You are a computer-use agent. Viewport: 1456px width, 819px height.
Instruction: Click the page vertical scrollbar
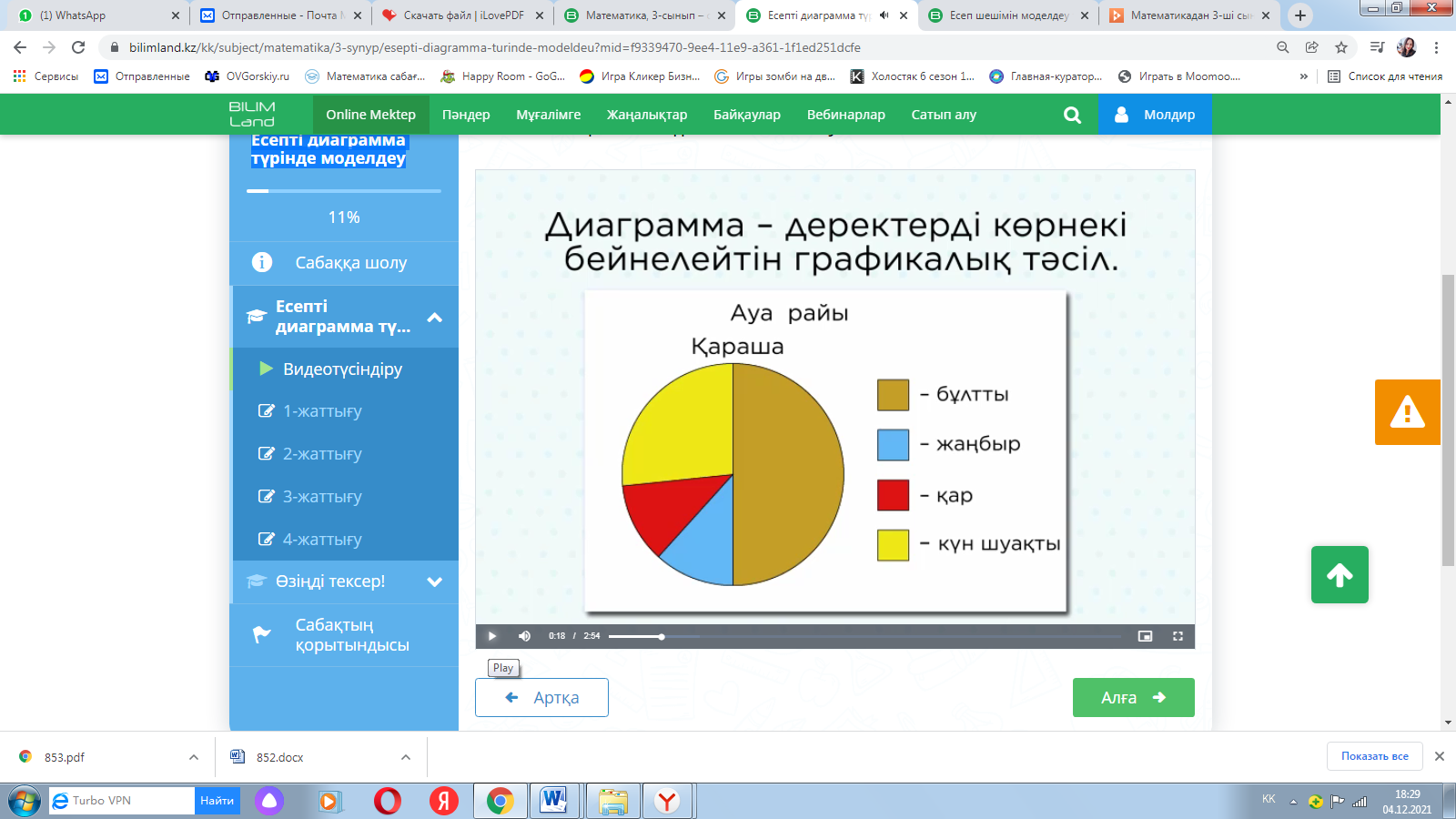pos(1448,419)
